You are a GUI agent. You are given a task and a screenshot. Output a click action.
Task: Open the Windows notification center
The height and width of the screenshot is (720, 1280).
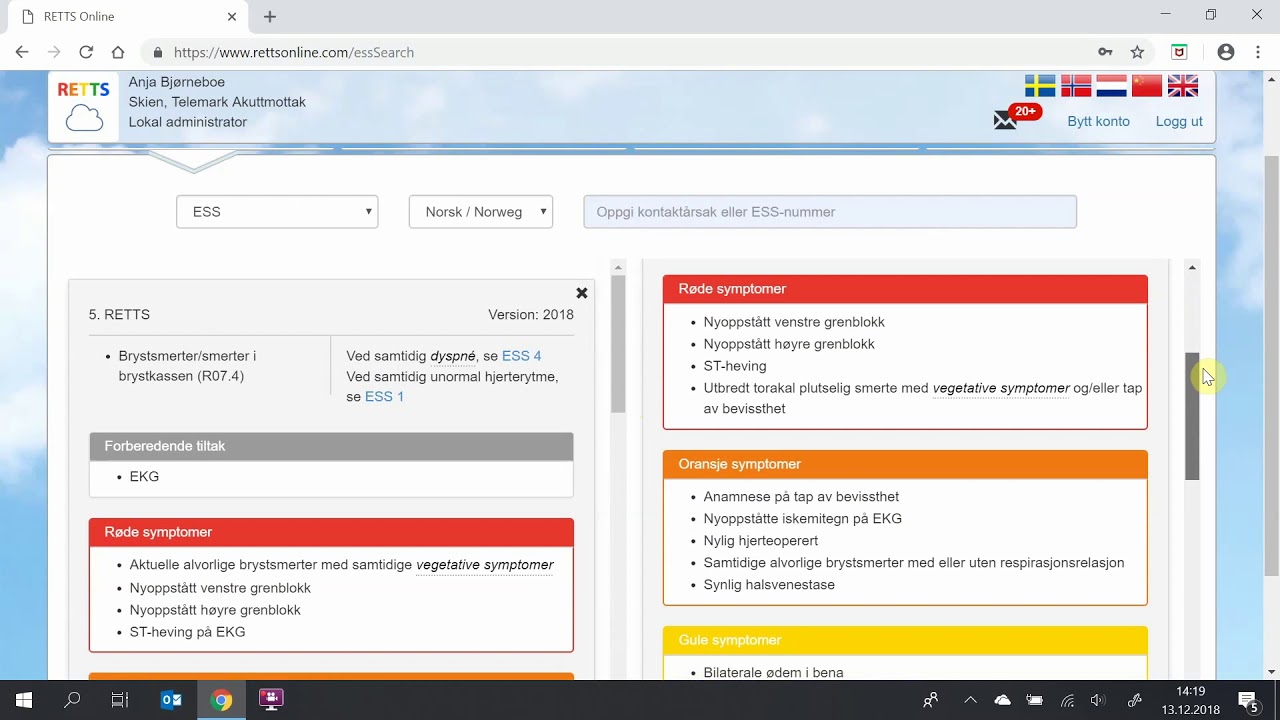(x=1248, y=700)
